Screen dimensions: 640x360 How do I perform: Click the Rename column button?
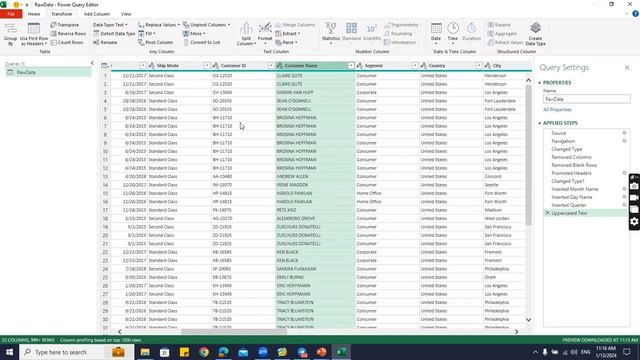click(105, 42)
